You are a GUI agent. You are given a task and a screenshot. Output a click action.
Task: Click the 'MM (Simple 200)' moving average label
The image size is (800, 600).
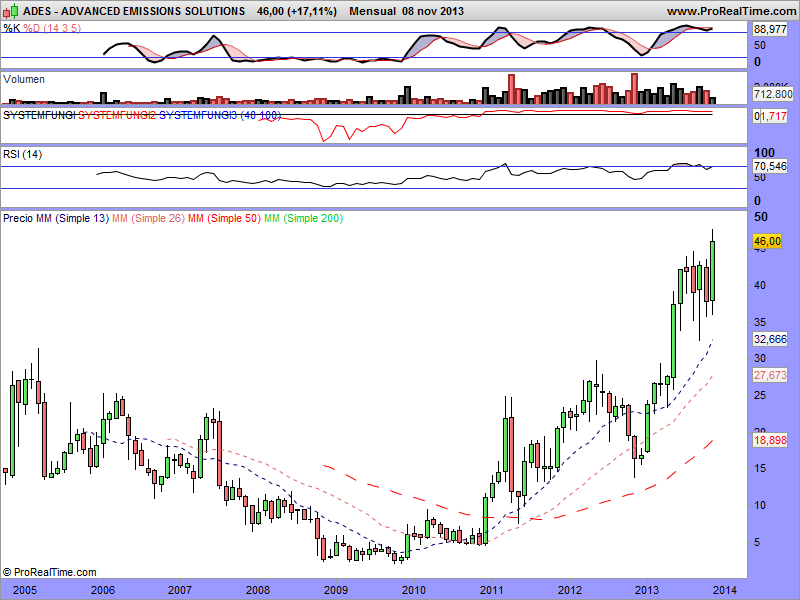pyautogui.click(x=304, y=218)
